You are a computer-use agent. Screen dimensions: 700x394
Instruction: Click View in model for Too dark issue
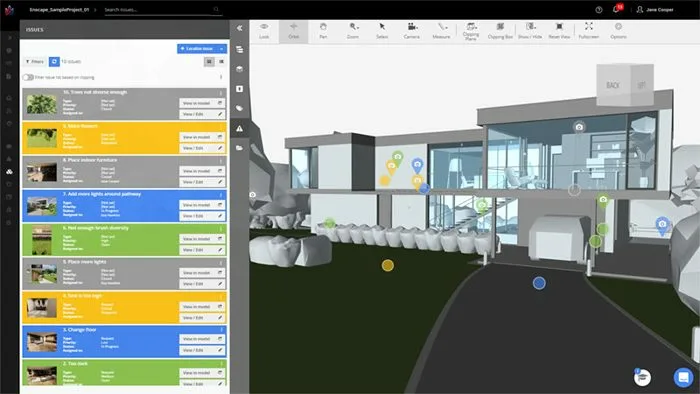point(202,373)
